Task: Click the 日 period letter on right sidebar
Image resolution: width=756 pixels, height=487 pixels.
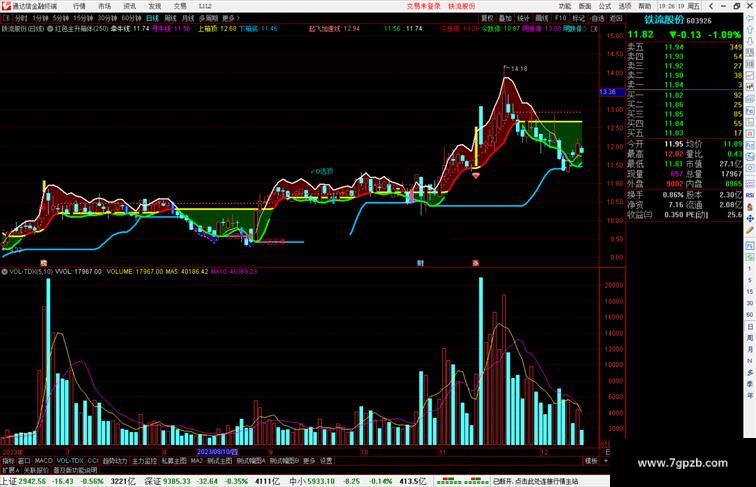Action: coord(750,327)
